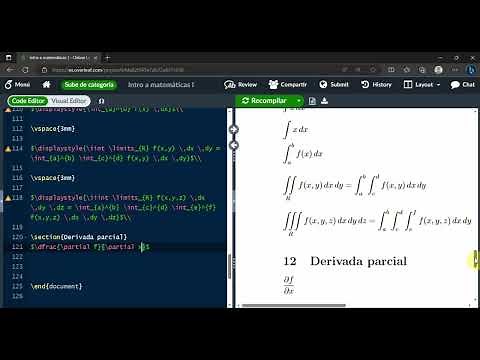Viewport: 480px width, 360px height.
Task: Click the \vspace{3mm} text on line 112
Action: tap(53, 129)
